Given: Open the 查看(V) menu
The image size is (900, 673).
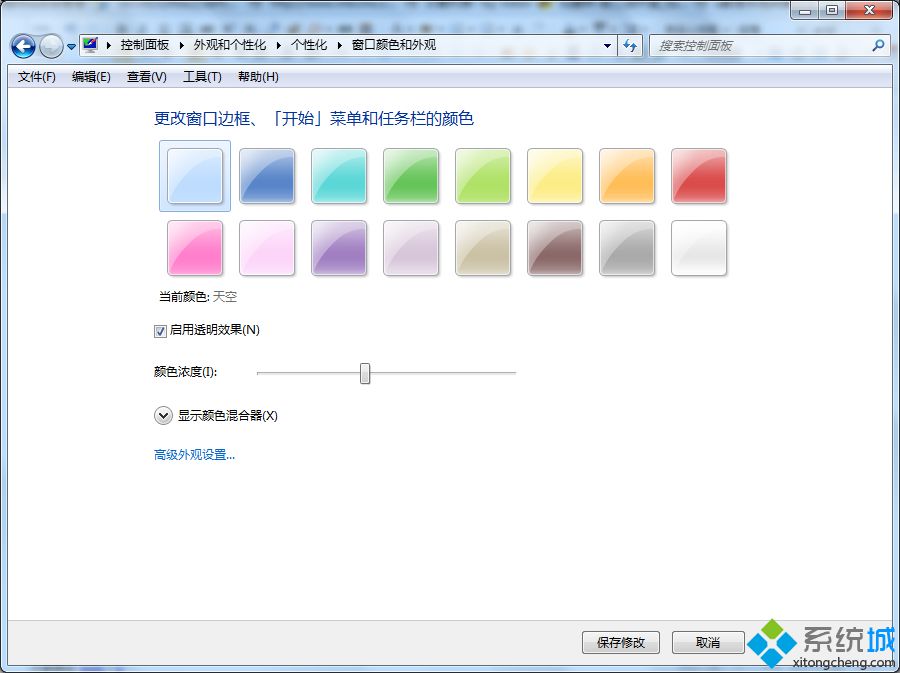Looking at the screenshot, I should click(x=146, y=77).
